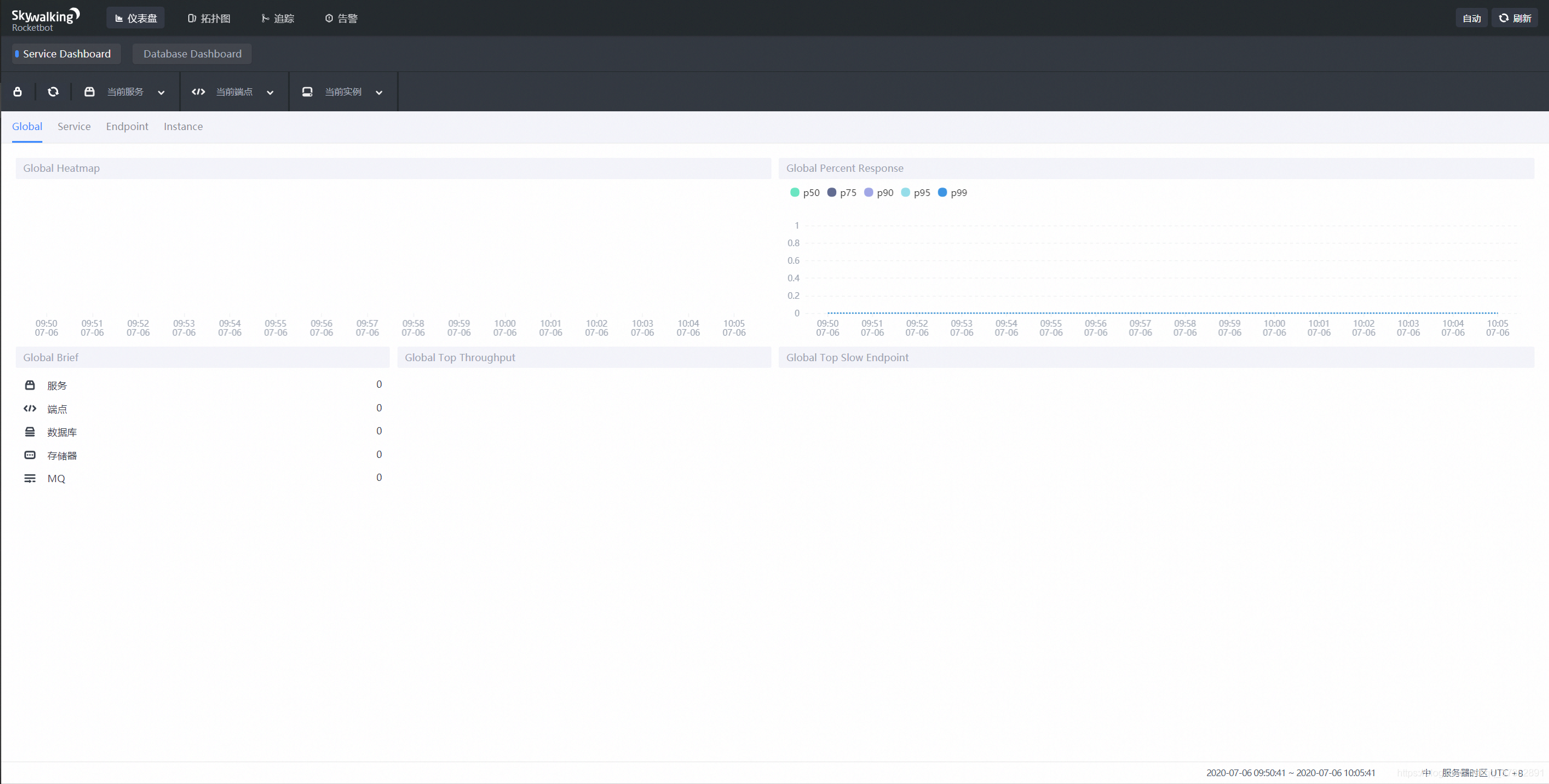Click the Global Percent Response title

tap(845, 168)
